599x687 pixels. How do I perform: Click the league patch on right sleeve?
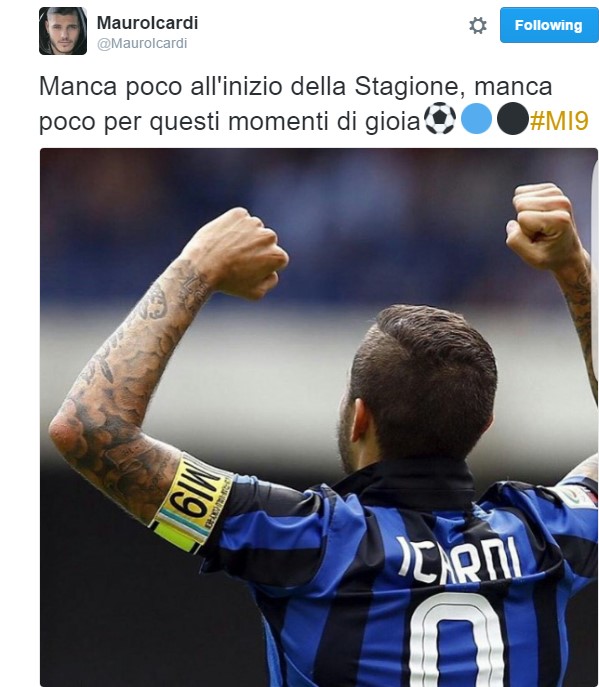pyautogui.click(x=578, y=496)
